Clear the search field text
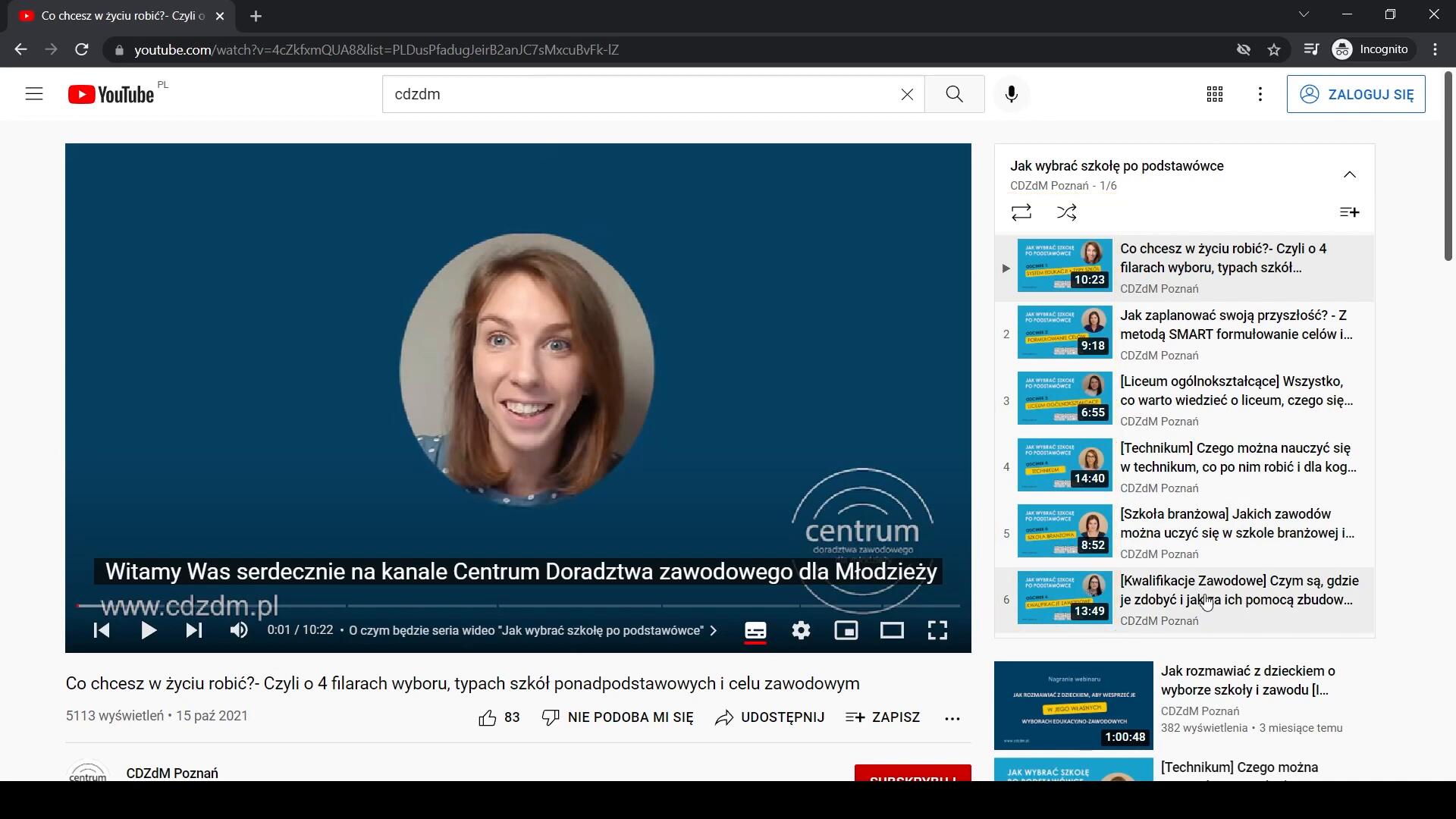The width and height of the screenshot is (1456, 819). coord(907,94)
